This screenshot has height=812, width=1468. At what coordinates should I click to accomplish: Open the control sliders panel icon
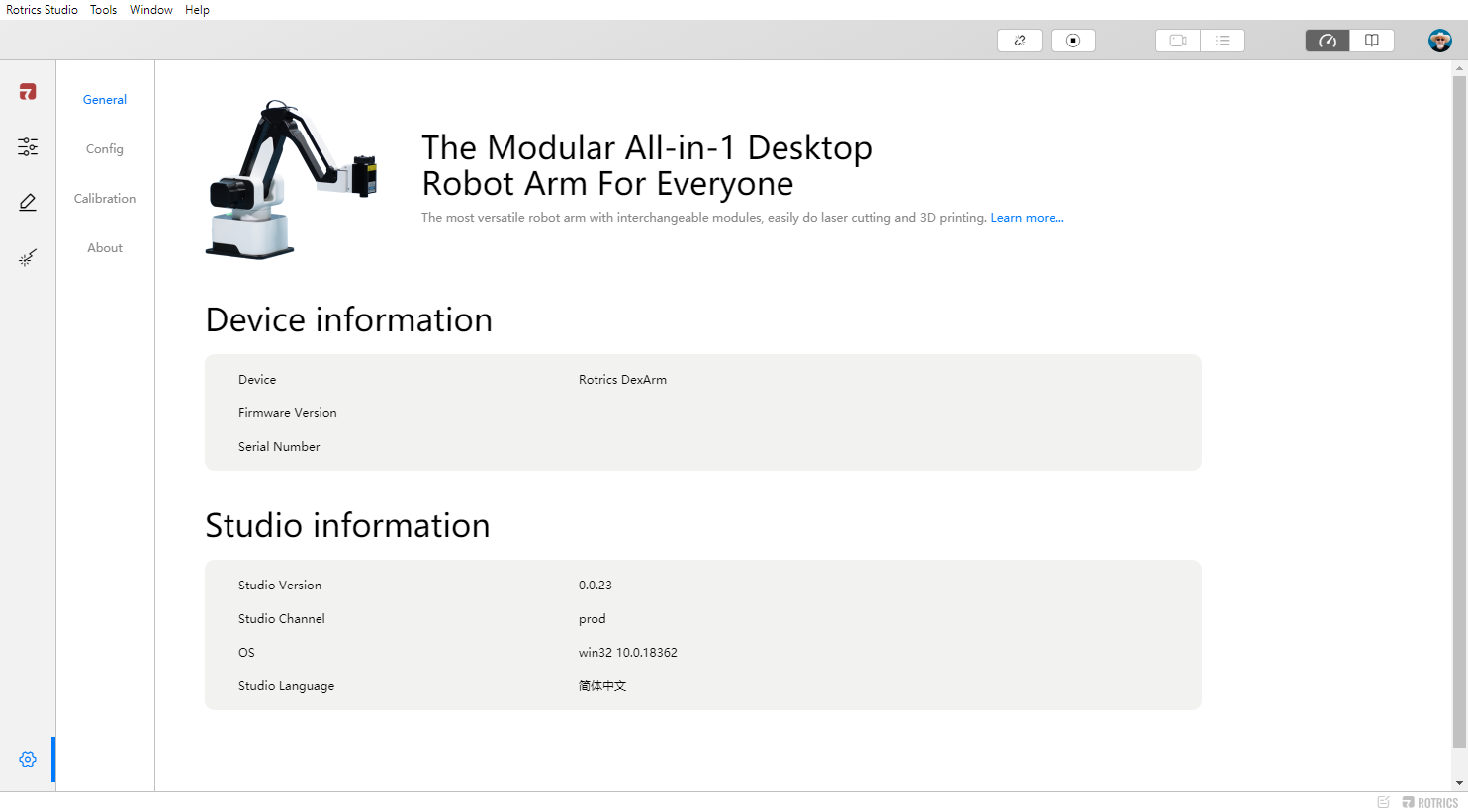(x=28, y=147)
